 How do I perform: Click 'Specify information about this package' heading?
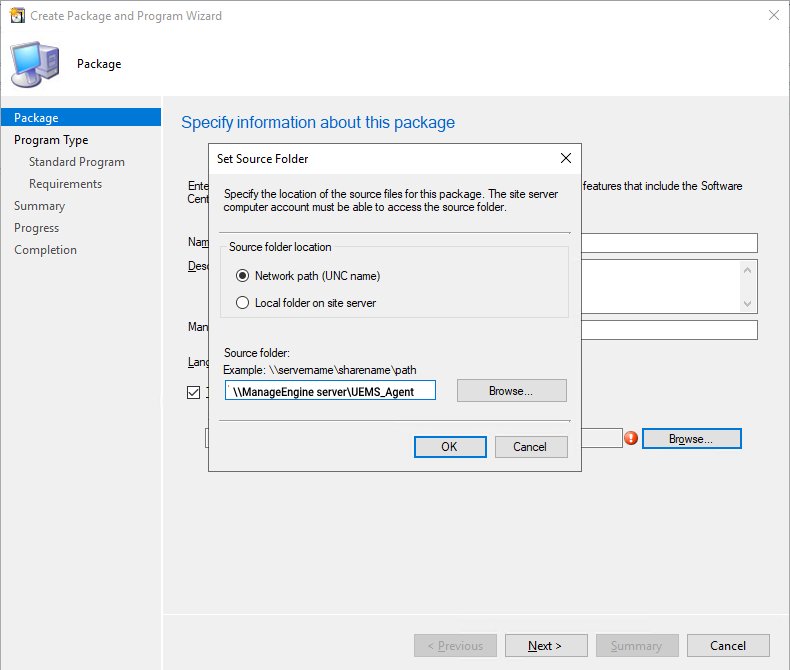(318, 122)
